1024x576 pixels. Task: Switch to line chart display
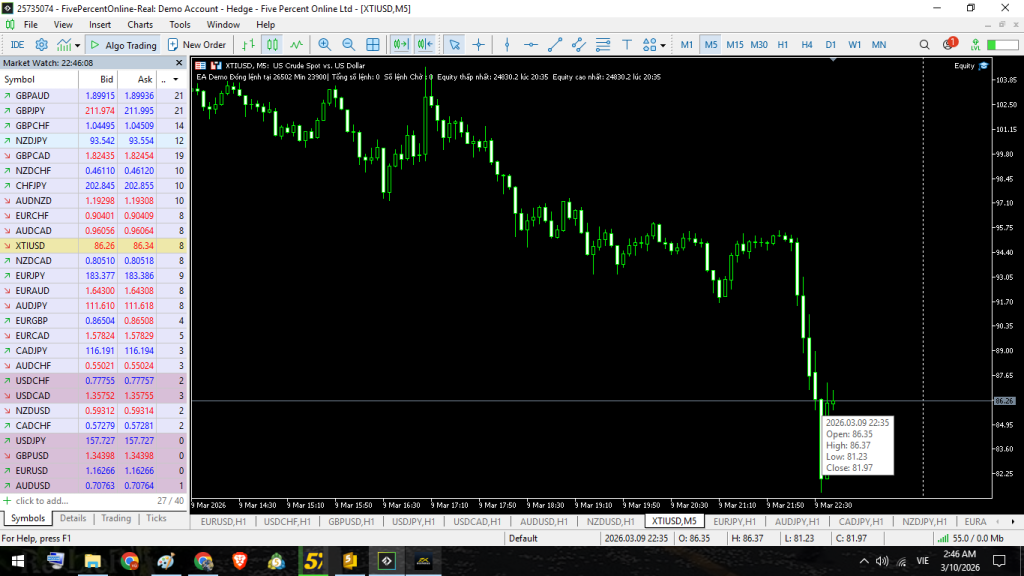pos(296,44)
